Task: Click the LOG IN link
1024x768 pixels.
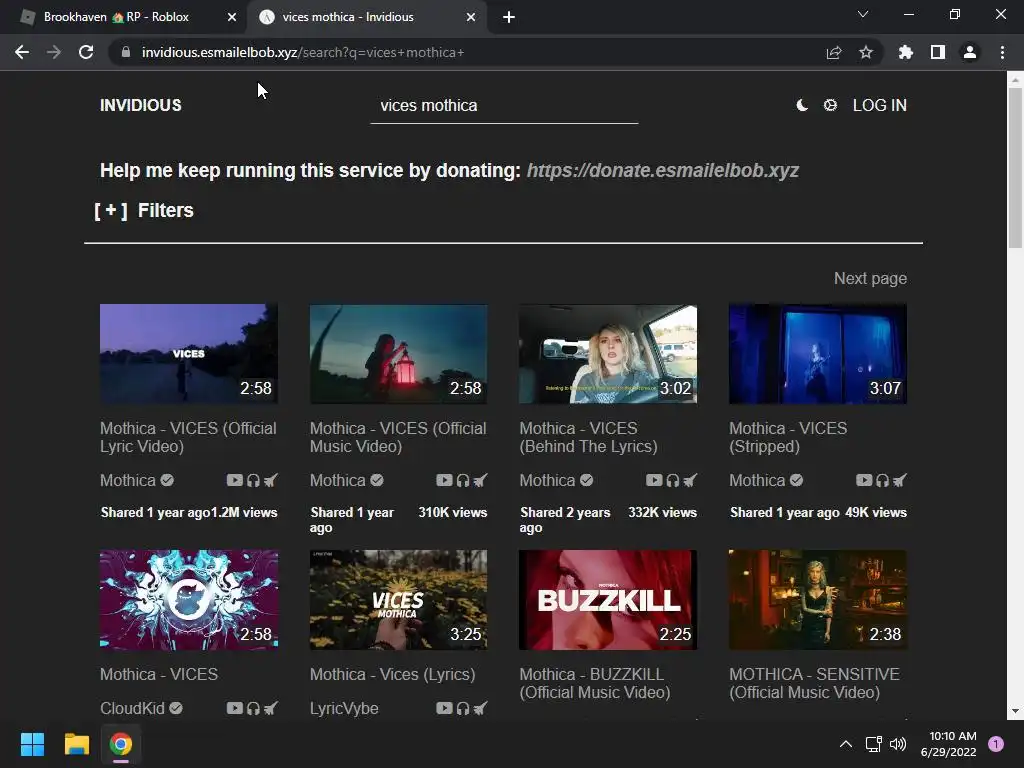Action: click(x=880, y=105)
